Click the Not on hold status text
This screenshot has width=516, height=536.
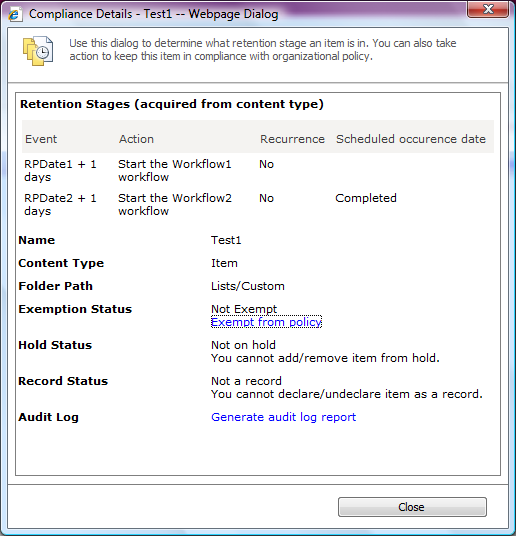click(x=243, y=345)
